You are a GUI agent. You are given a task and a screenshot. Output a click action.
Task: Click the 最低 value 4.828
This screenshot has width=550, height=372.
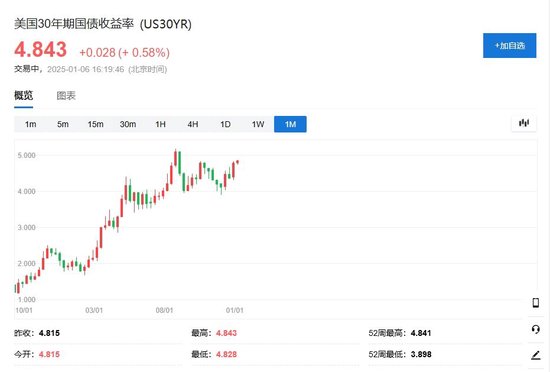[x=226, y=354]
